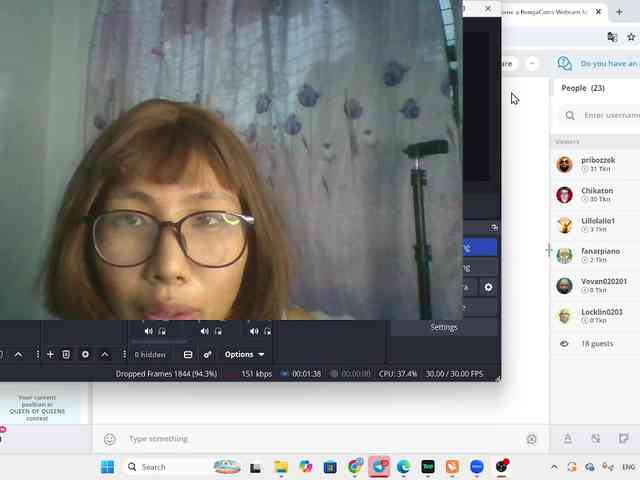Move scene up with arrow in OBS scenes toolbar

click(18, 355)
